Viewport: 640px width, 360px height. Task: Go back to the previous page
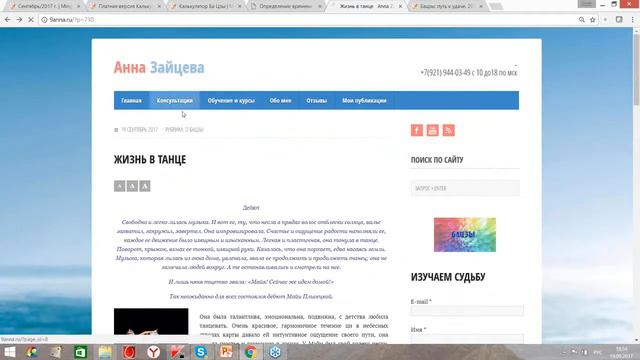pyautogui.click(x=8, y=20)
